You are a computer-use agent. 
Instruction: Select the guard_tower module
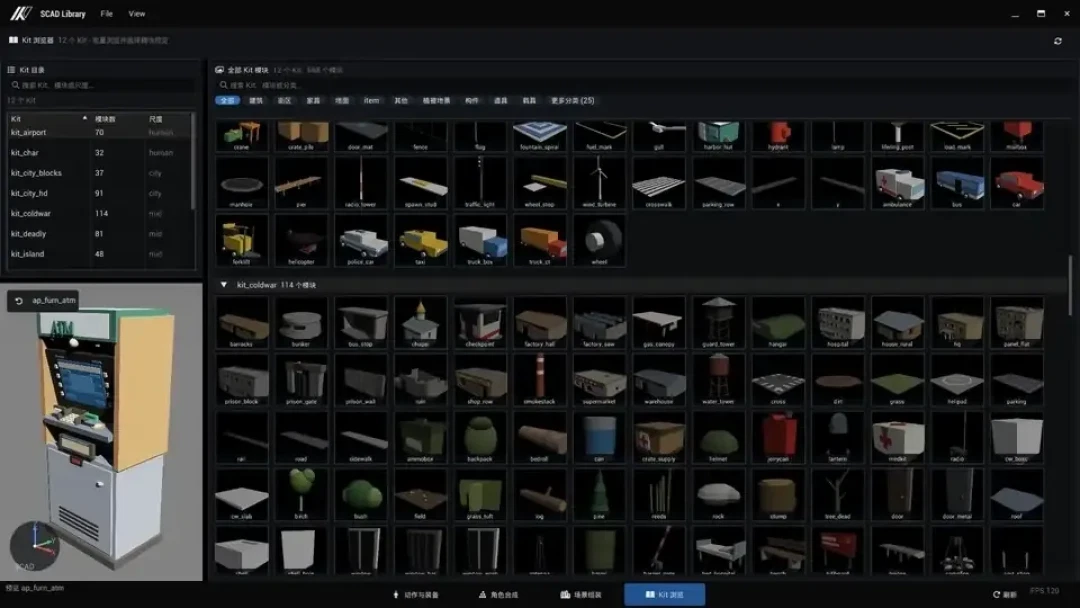718,322
